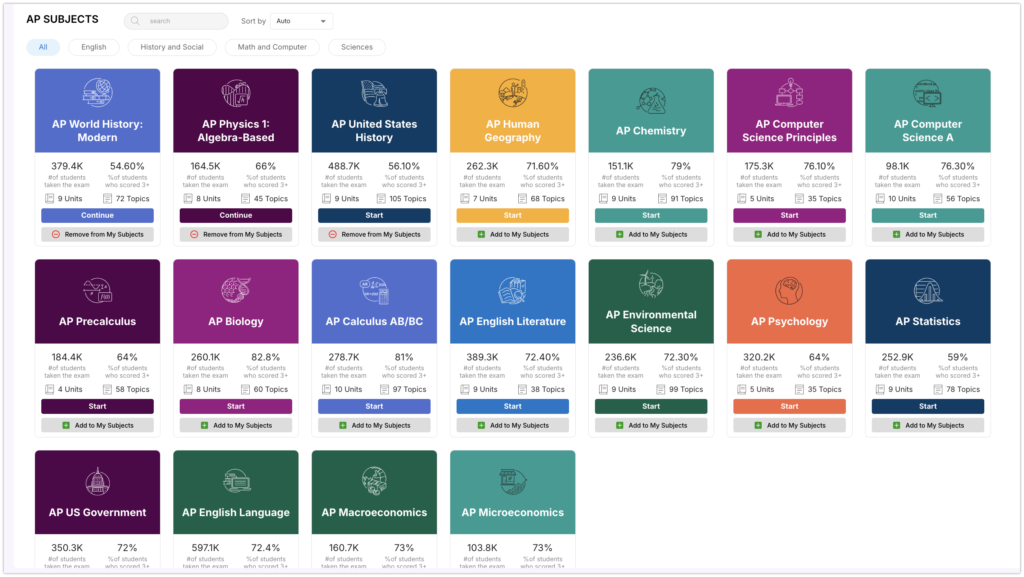Start AP Computer Science Principles
Image resolution: width=1024 pixels, height=577 pixels.
coord(790,215)
